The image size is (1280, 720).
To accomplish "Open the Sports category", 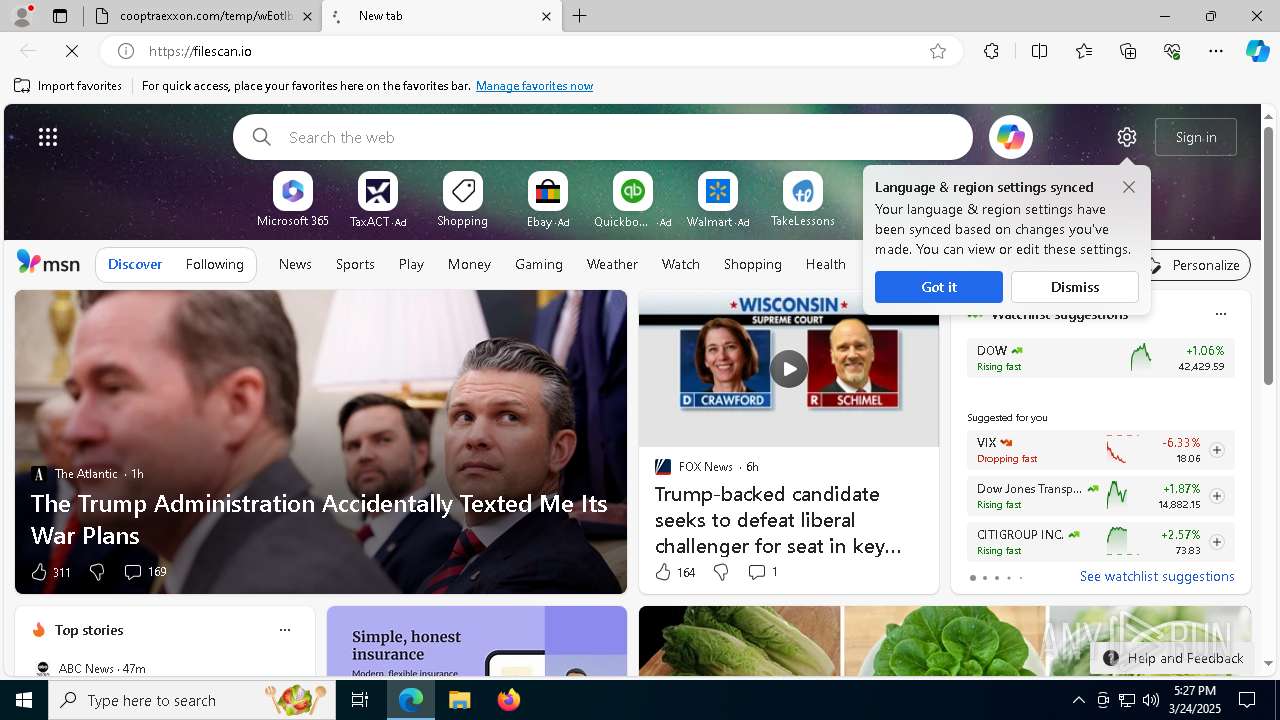I will coord(355,264).
